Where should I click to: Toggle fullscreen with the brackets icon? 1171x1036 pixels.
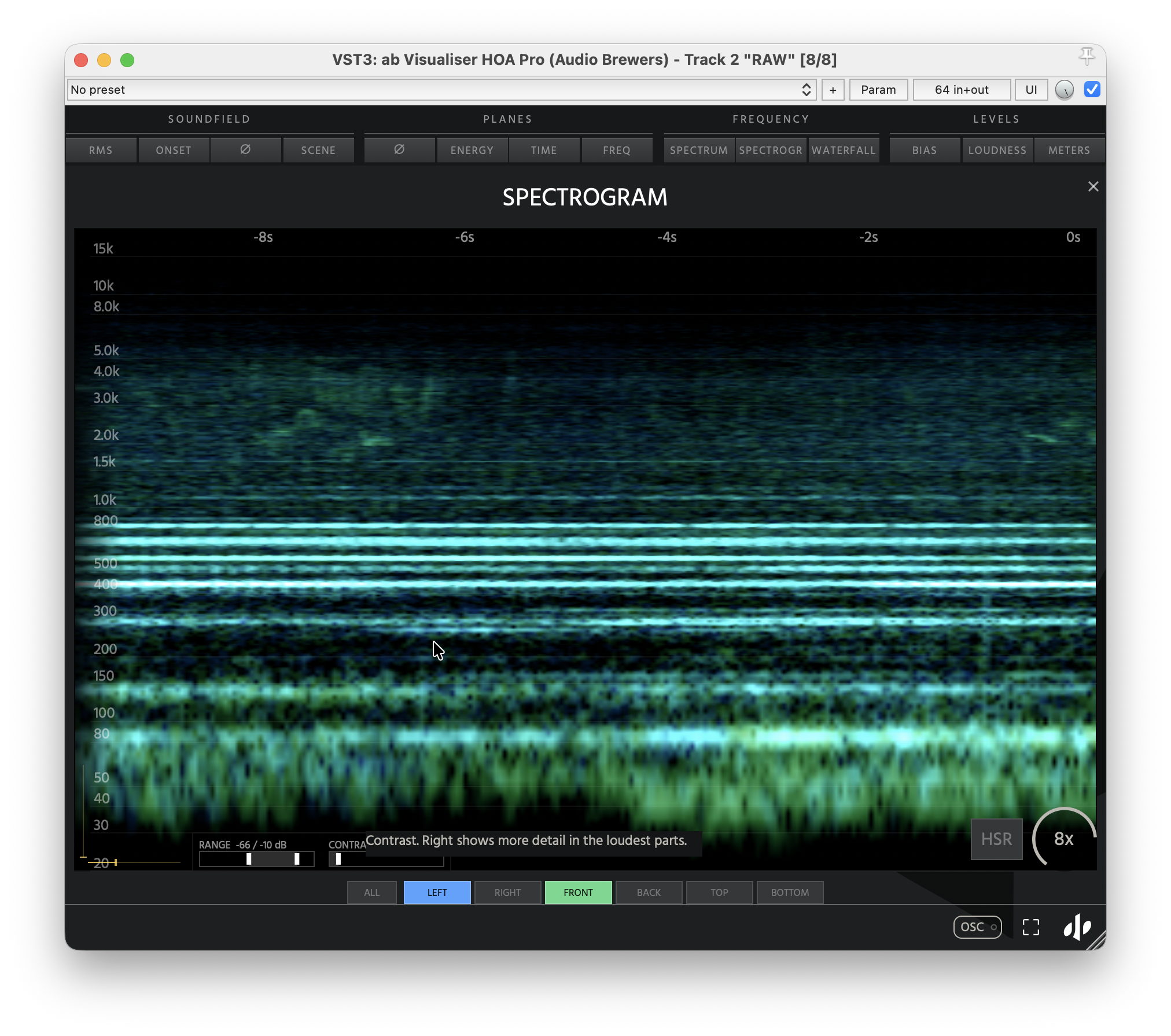(x=1030, y=927)
